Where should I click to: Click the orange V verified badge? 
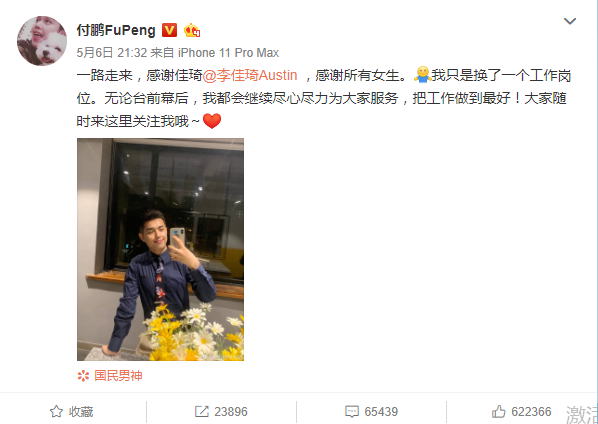tap(169, 30)
